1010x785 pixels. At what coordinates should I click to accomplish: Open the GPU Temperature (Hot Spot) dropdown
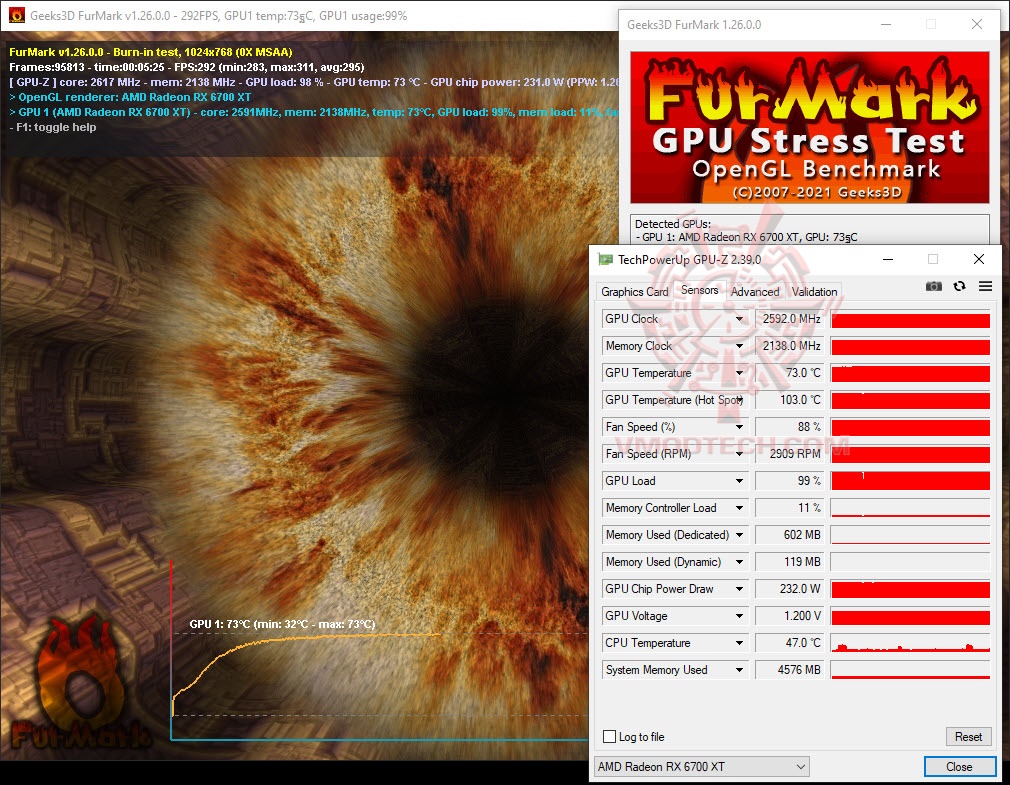tap(739, 400)
